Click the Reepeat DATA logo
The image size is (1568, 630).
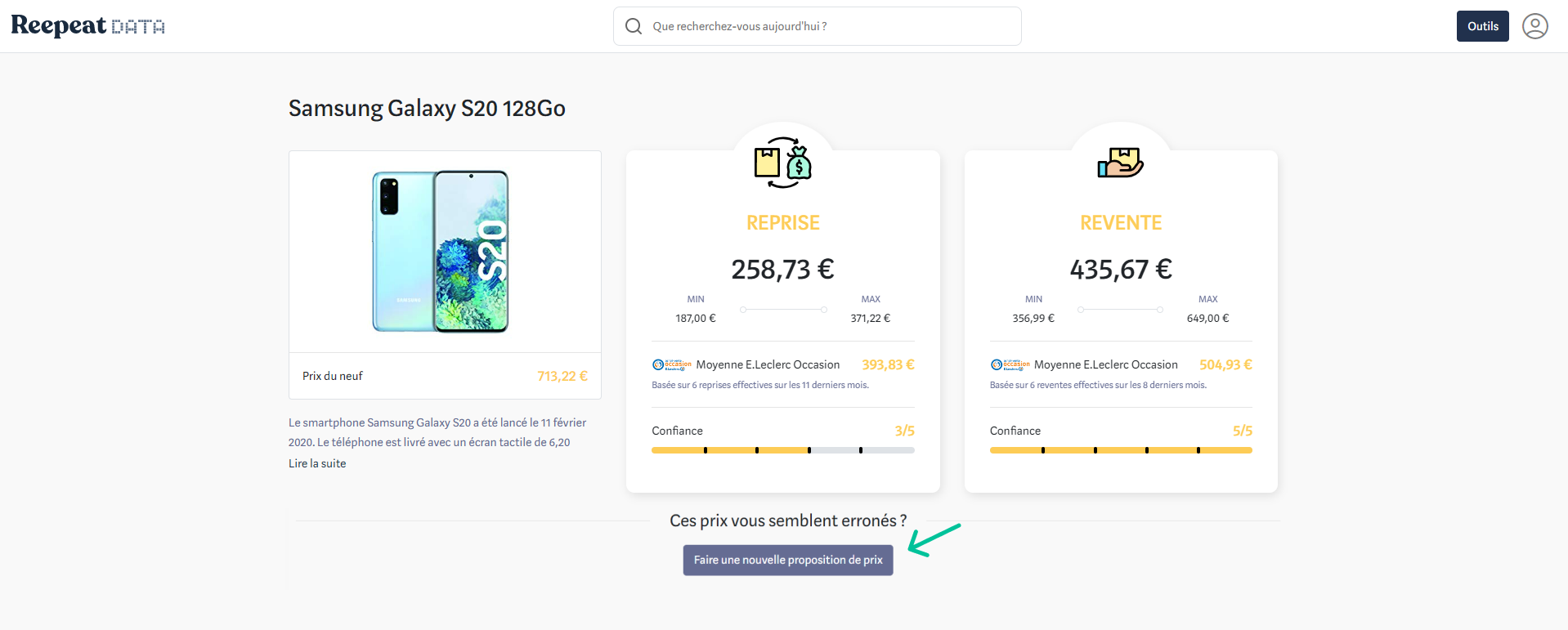pyautogui.click(x=87, y=26)
